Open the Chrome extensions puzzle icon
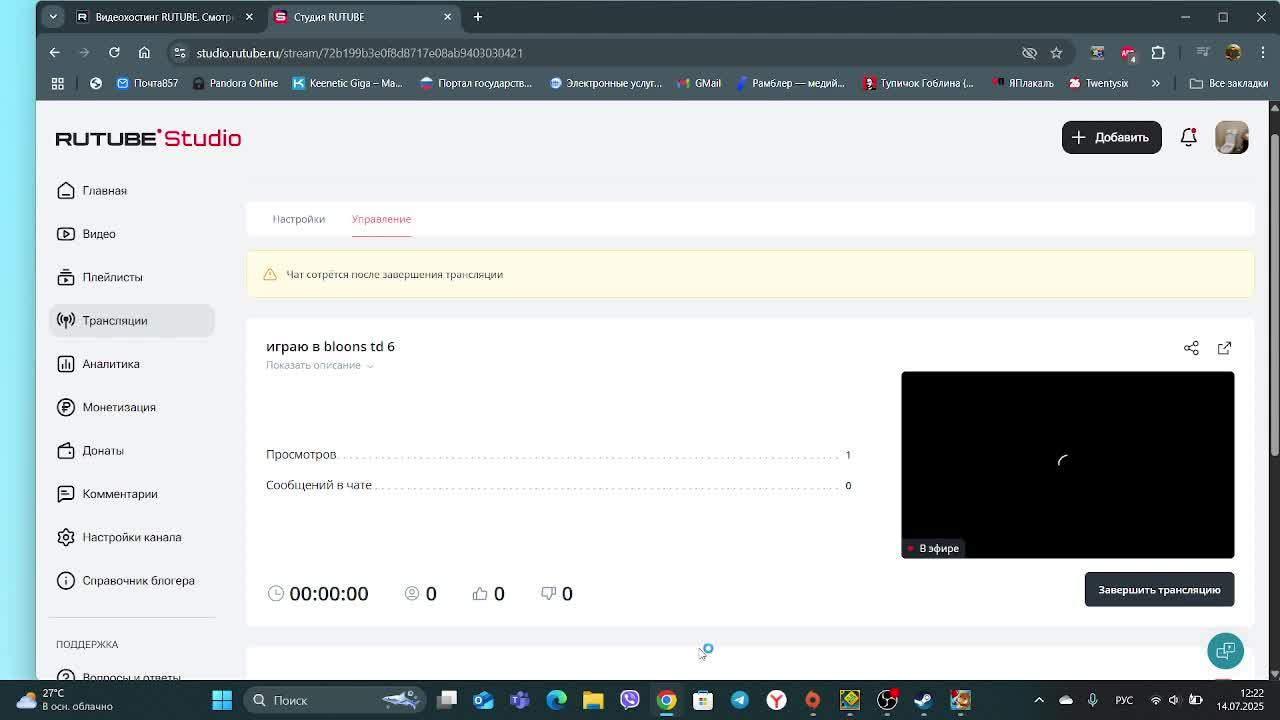 pyautogui.click(x=1158, y=53)
